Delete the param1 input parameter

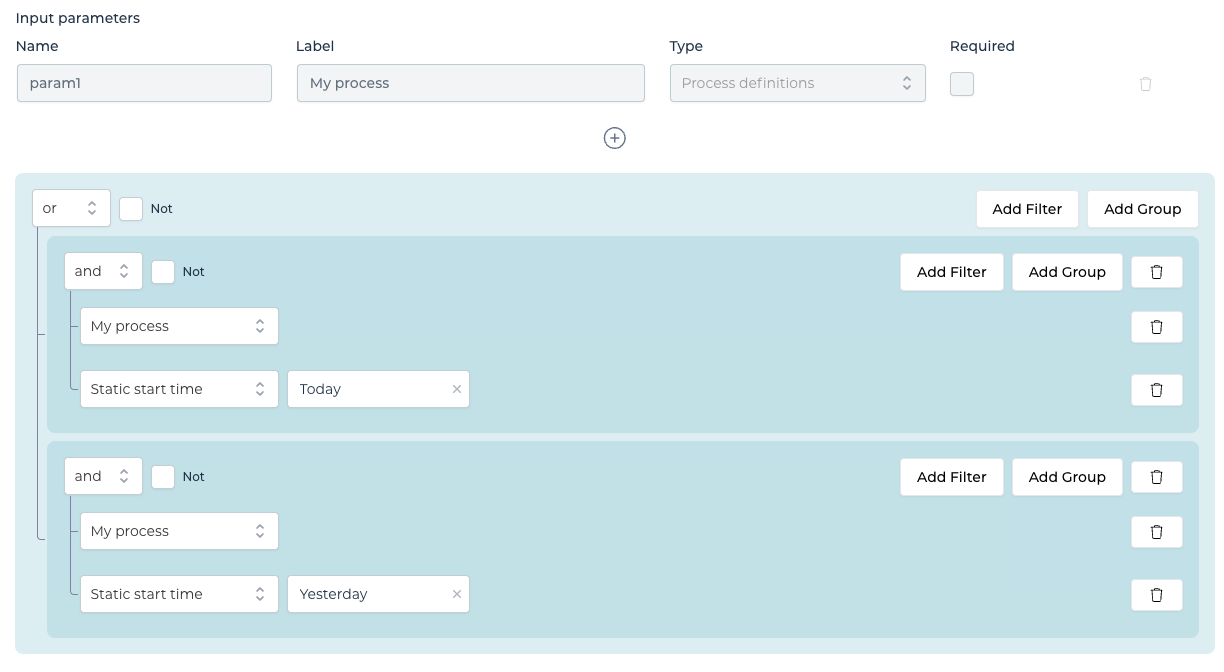[x=1146, y=84]
